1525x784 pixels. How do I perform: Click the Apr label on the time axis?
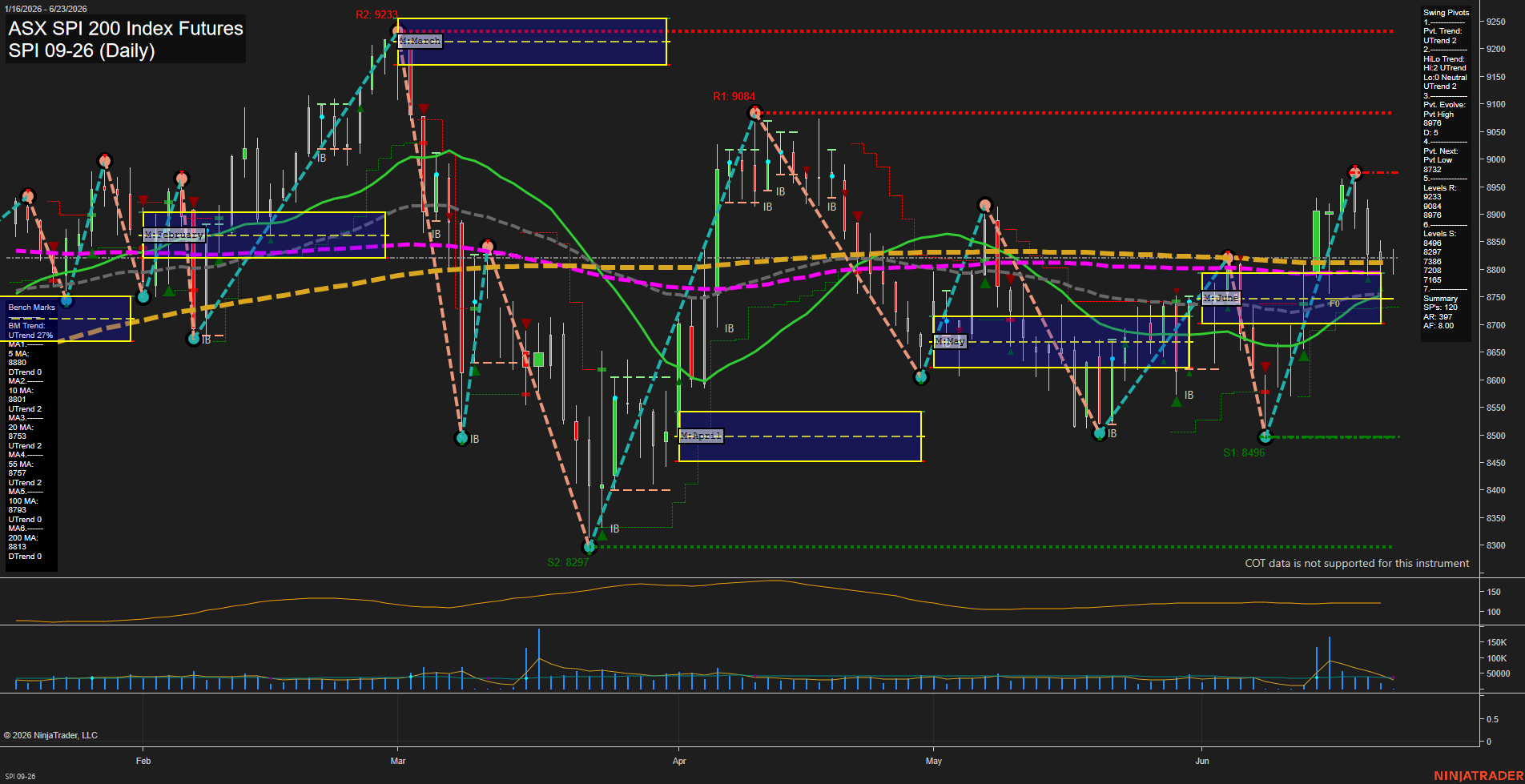tap(679, 761)
